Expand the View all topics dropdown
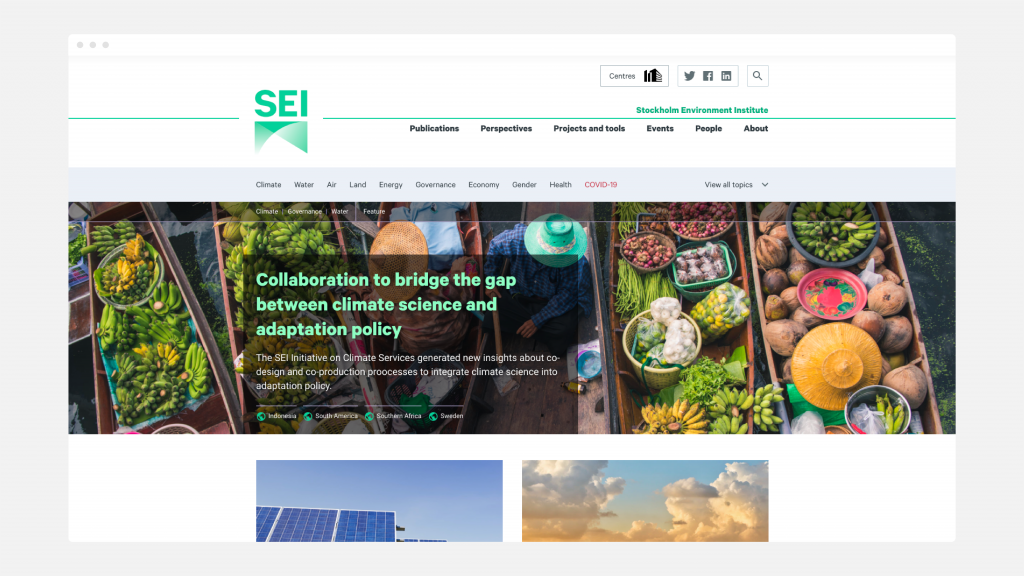1024x576 pixels. (x=736, y=185)
